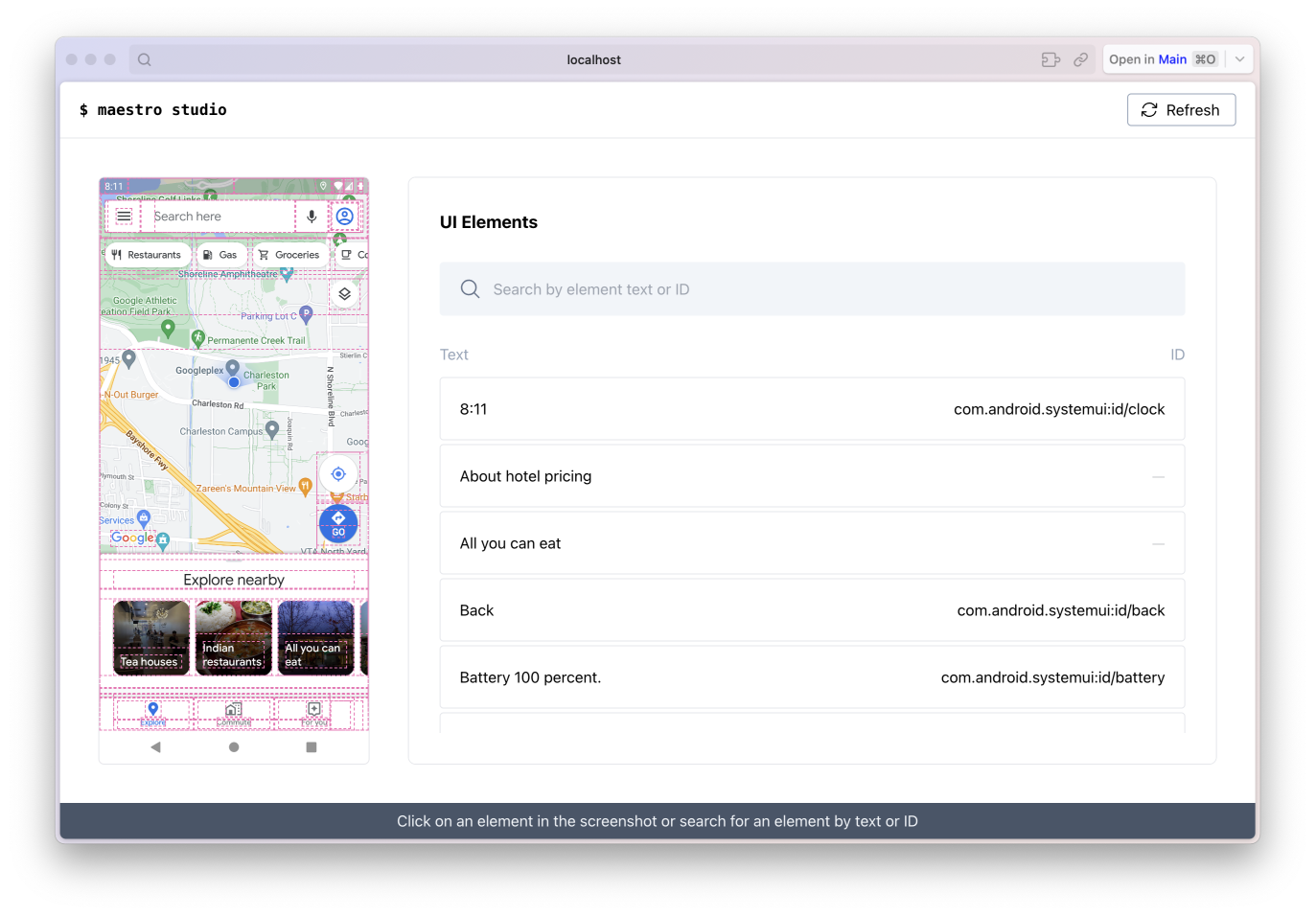Image resolution: width=1316 pixels, height=916 pixels.
Task: Tap the blue GO directions button
Action: click(x=338, y=523)
